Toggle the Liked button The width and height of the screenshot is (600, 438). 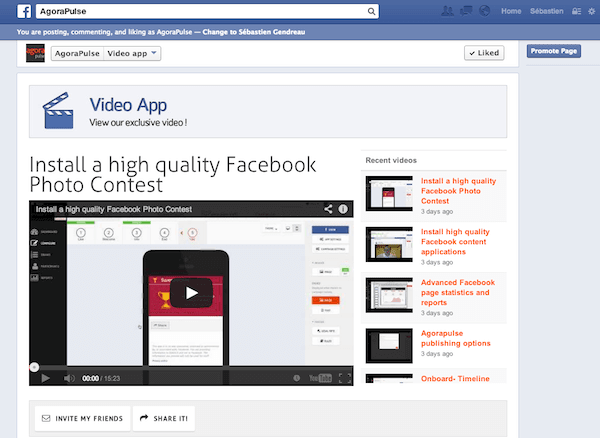(x=484, y=53)
